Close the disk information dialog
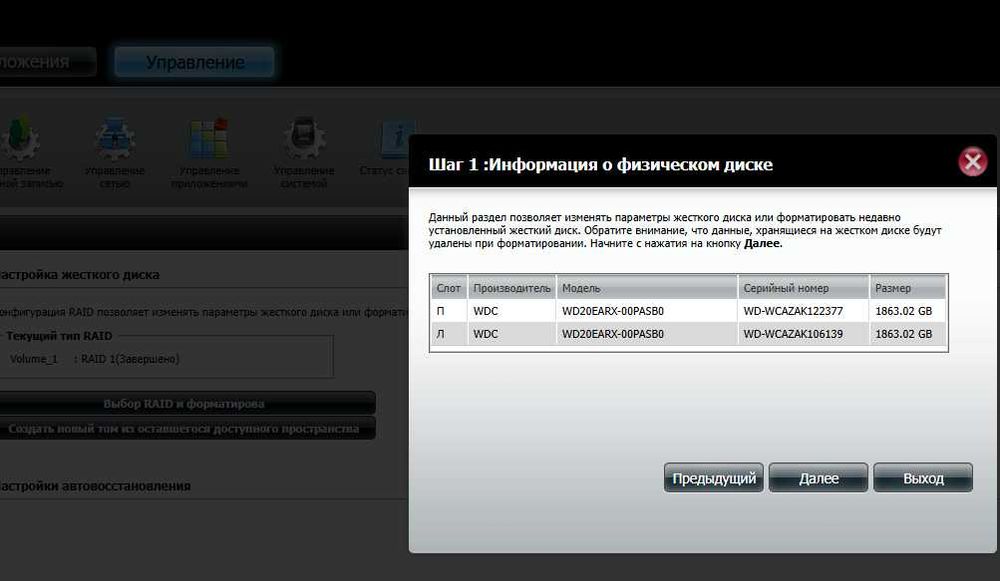Screen dimensions: 1000x581 click(973, 161)
